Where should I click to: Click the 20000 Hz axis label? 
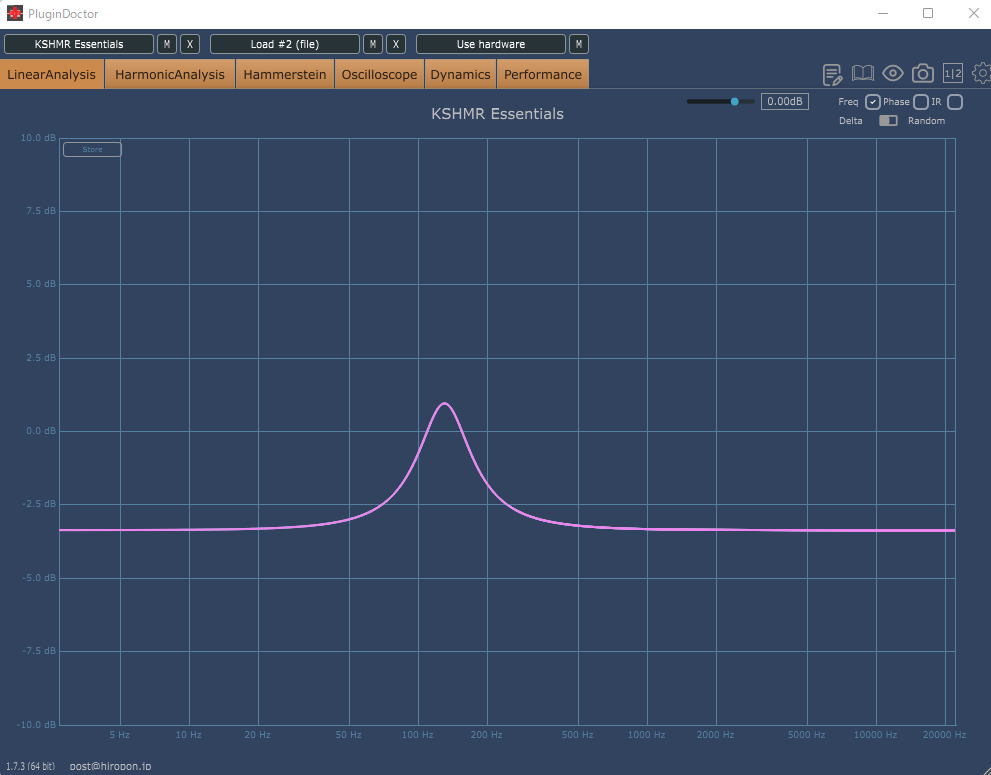944,735
